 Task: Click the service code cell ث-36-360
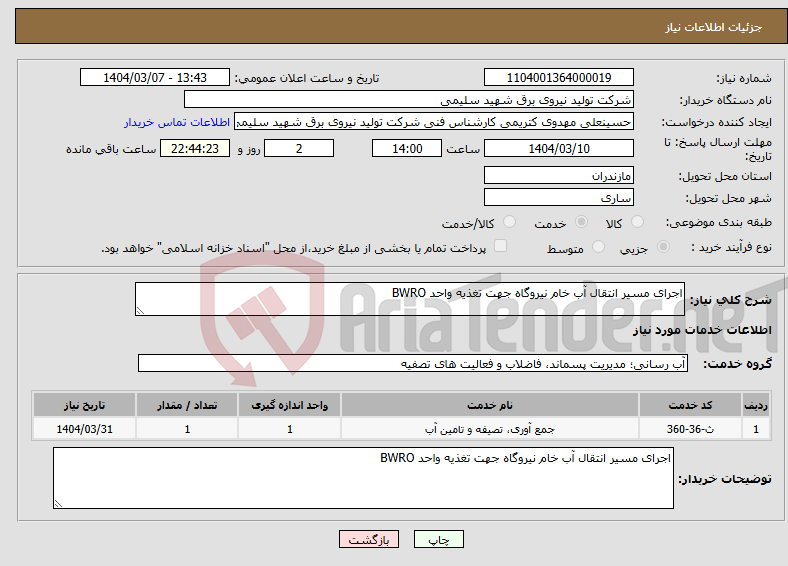pyautogui.click(x=691, y=429)
